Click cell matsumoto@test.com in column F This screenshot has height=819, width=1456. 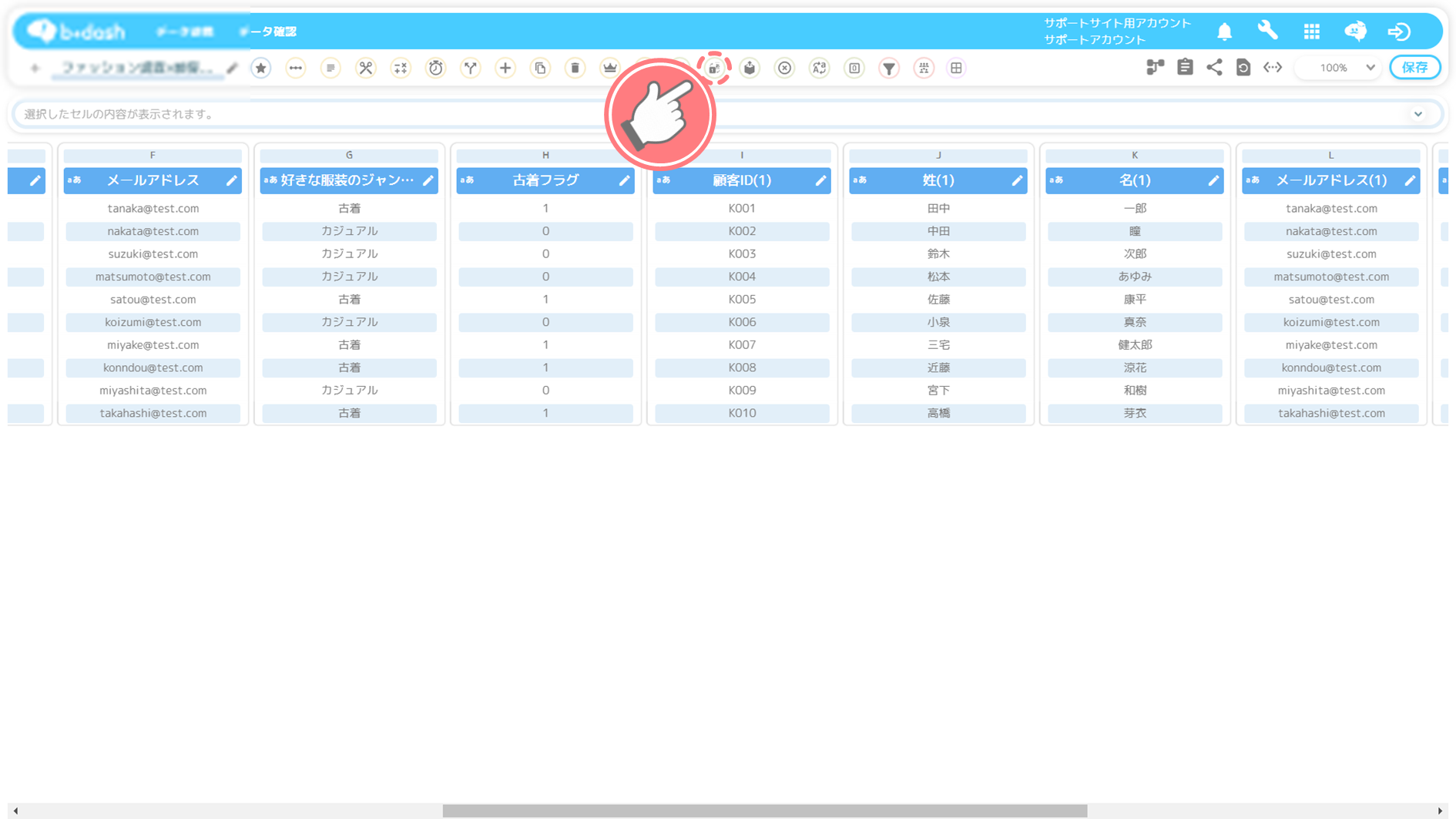153,277
